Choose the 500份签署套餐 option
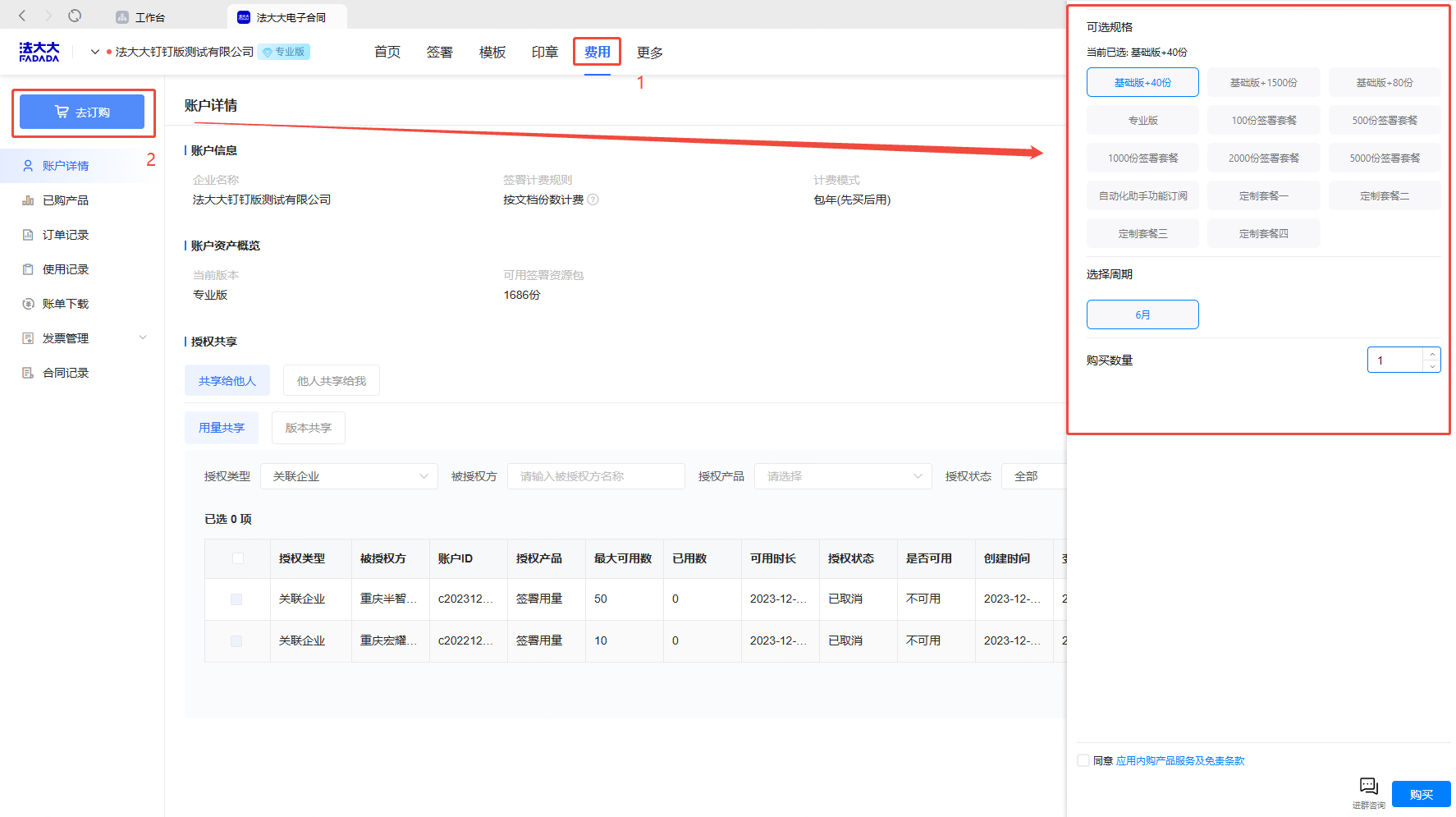 [1385, 120]
